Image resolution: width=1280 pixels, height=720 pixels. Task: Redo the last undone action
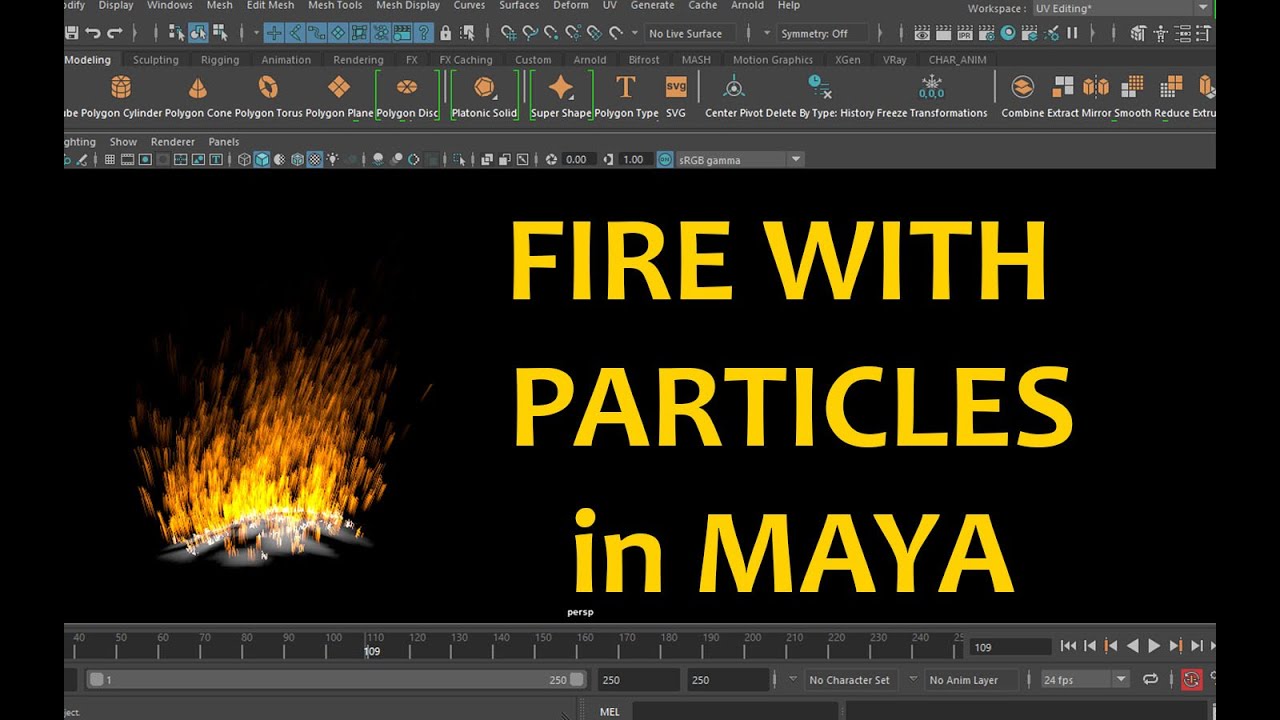(114, 33)
